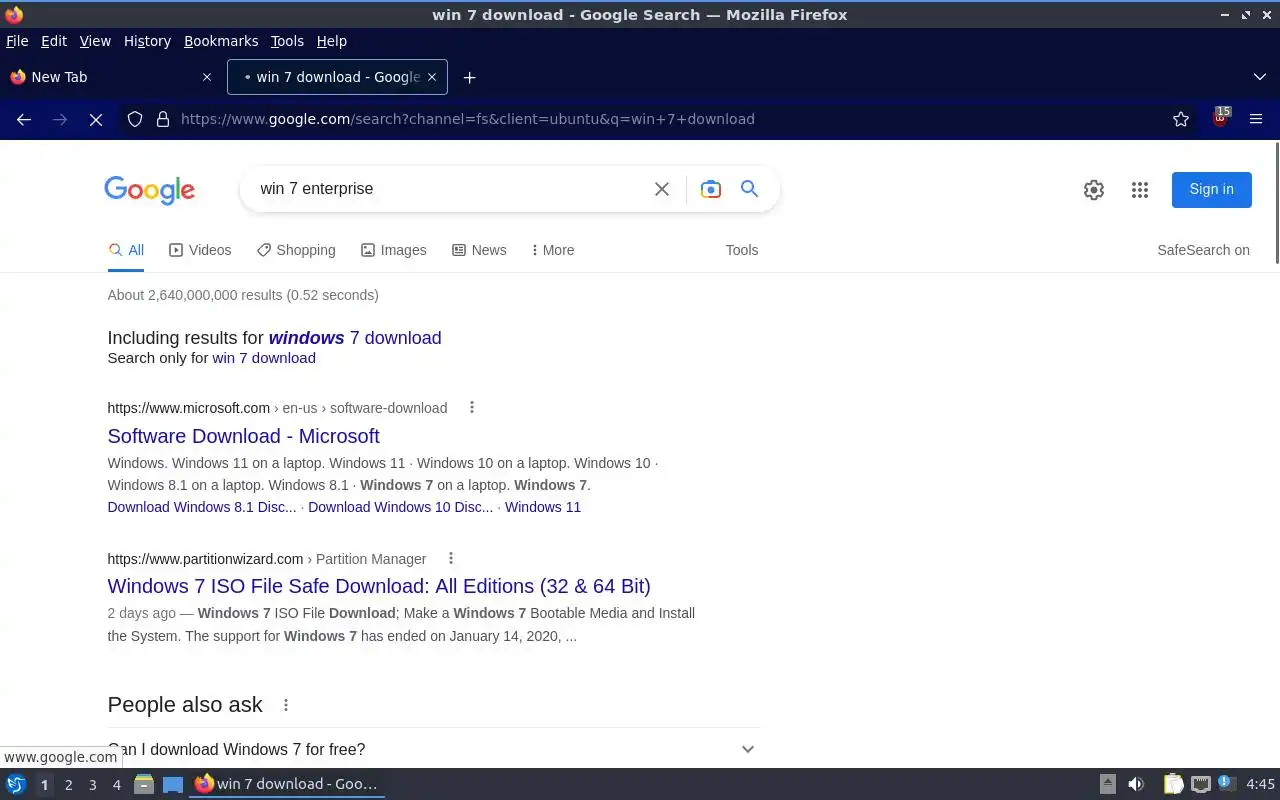Open the Help menu

click(331, 41)
